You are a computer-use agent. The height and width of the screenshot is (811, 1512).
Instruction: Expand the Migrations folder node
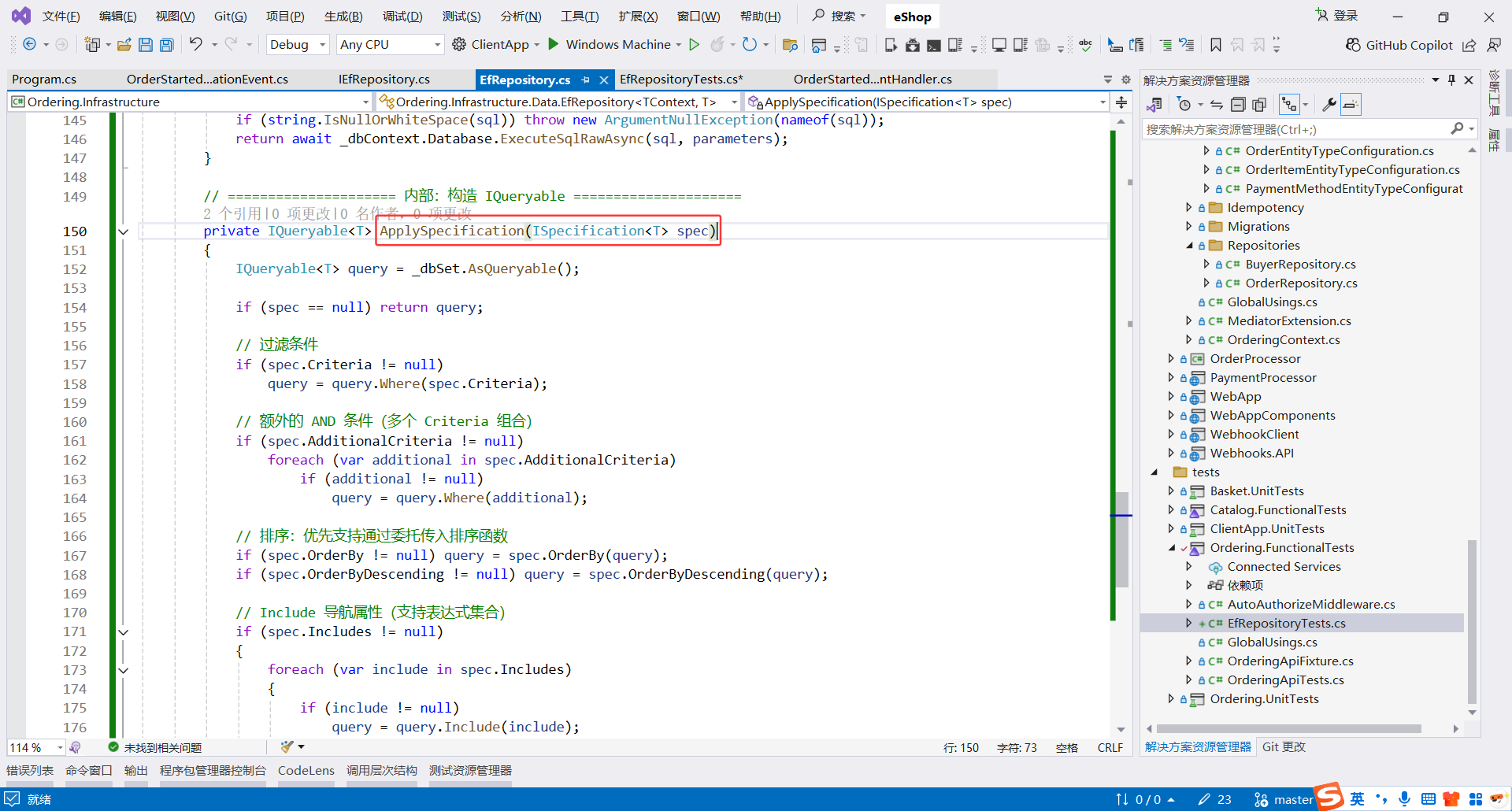tap(1189, 227)
